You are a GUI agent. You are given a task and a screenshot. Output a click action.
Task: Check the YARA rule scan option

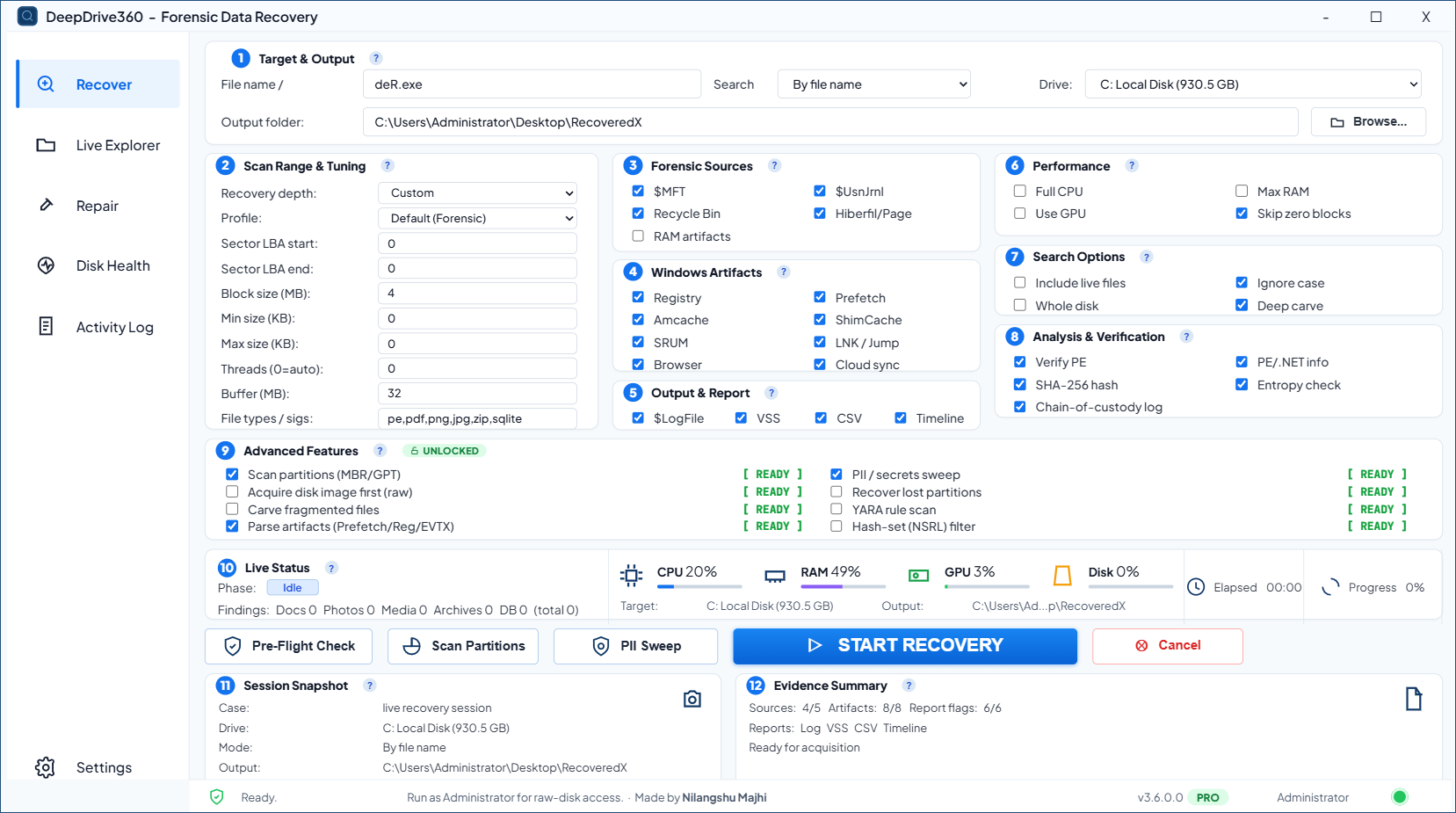(x=837, y=509)
